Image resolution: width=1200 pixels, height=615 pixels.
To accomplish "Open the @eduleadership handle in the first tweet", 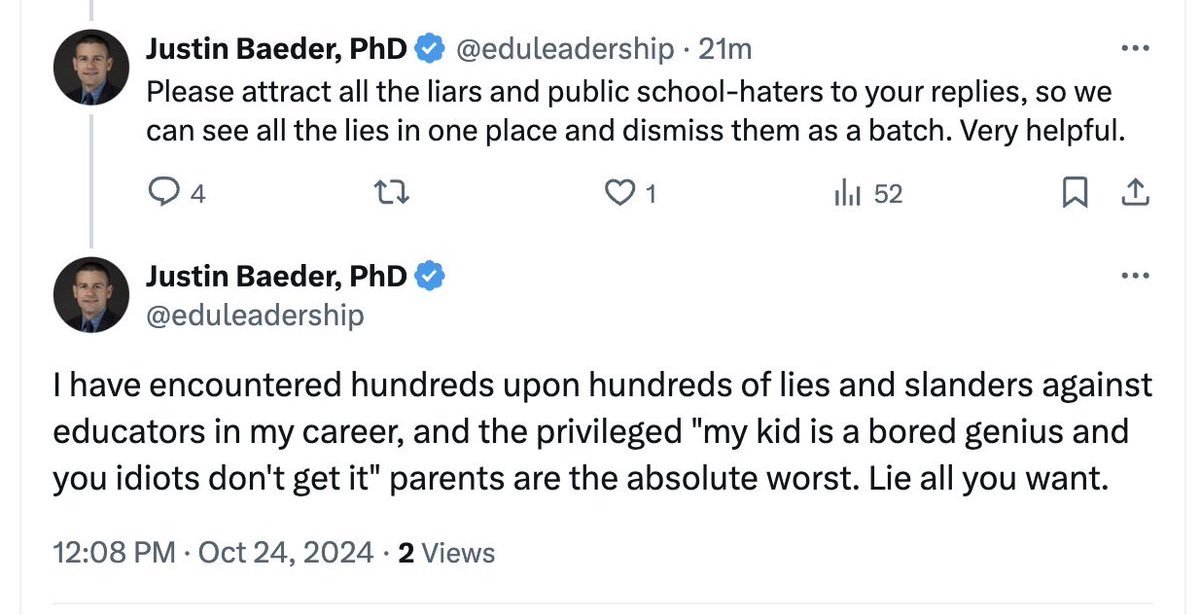I will coord(566,48).
